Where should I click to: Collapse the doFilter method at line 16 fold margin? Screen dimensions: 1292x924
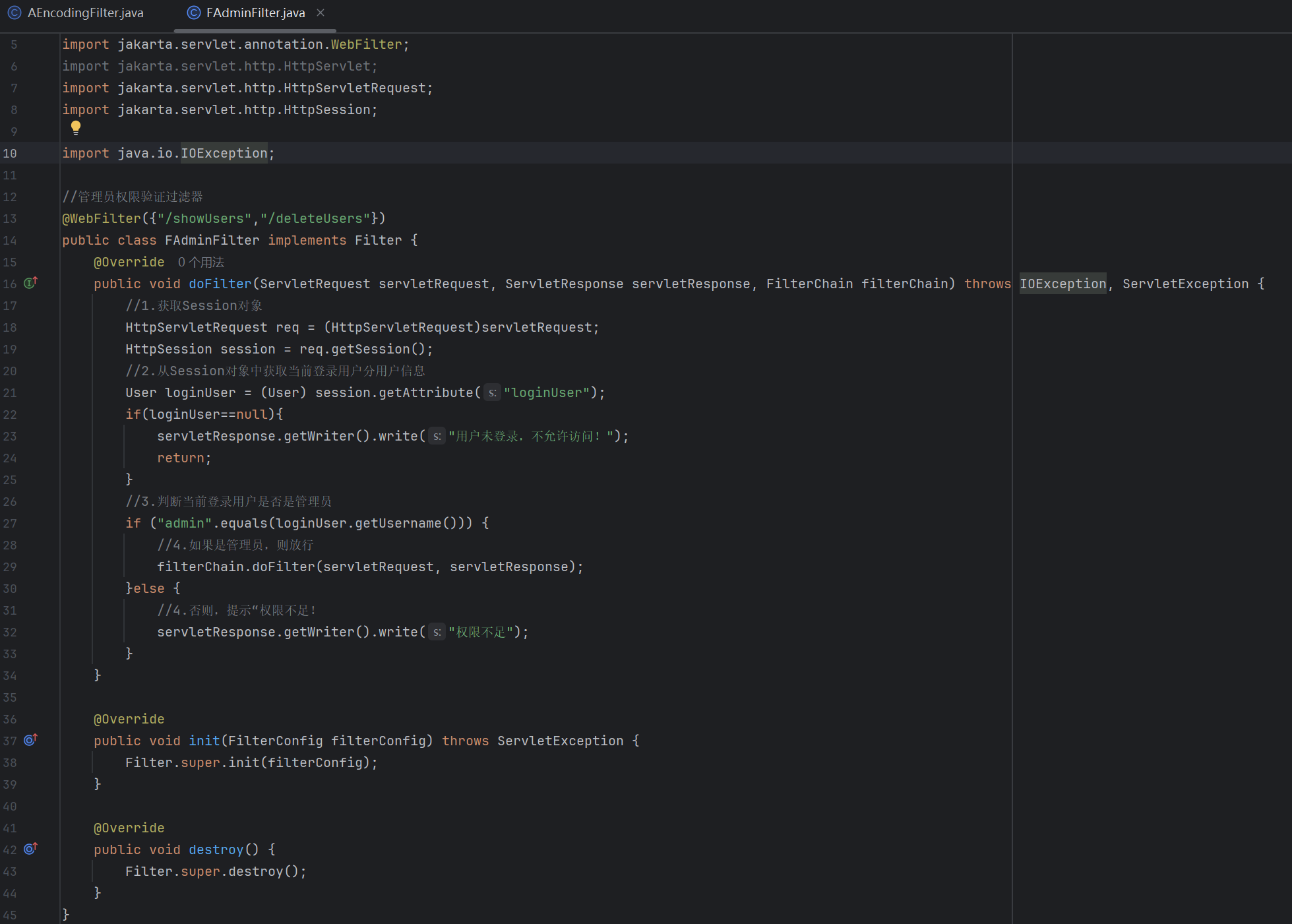pos(53,284)
